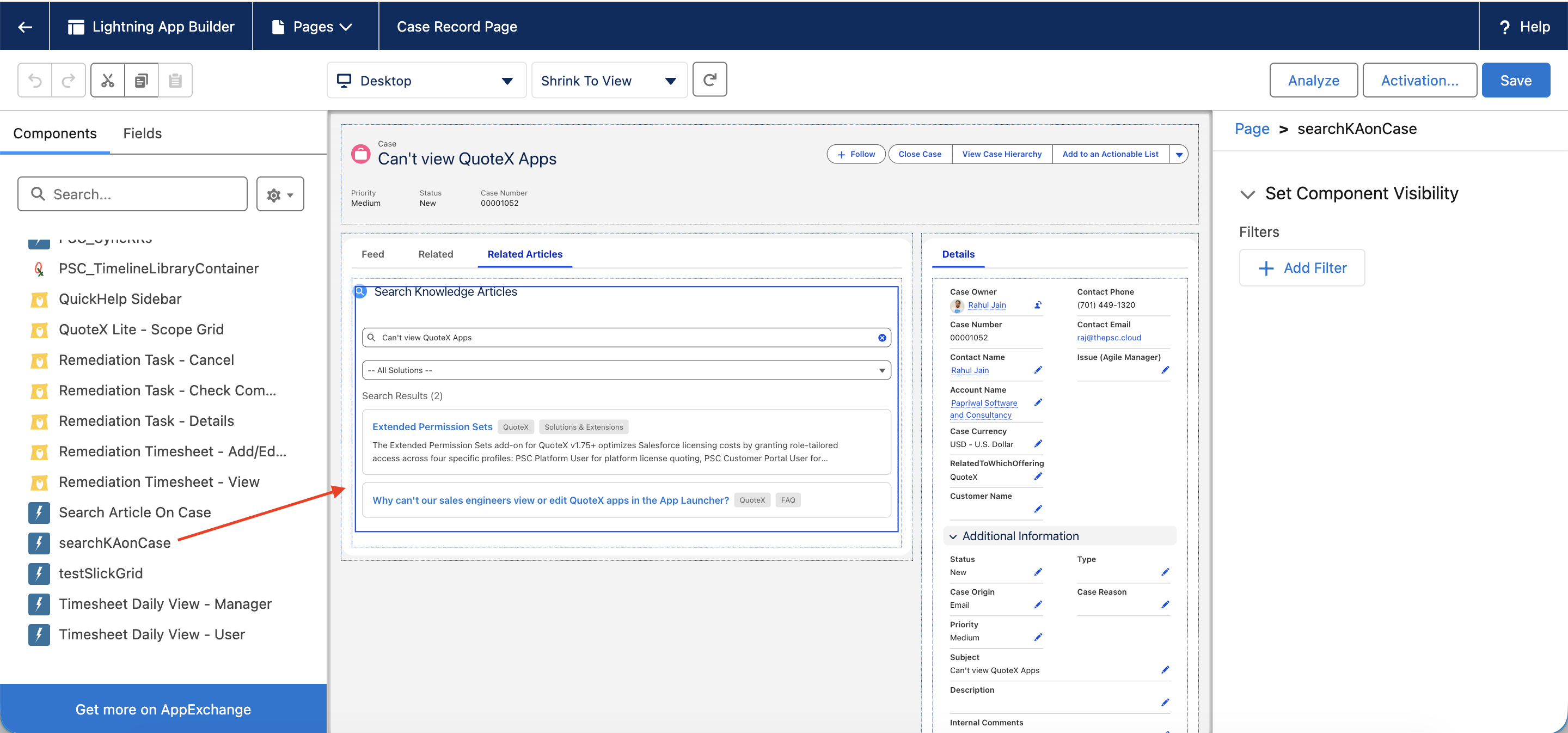This screenshot has height=733, width=1568.
Task: Open the Related tab on canvas
Action: pos(436,254)
